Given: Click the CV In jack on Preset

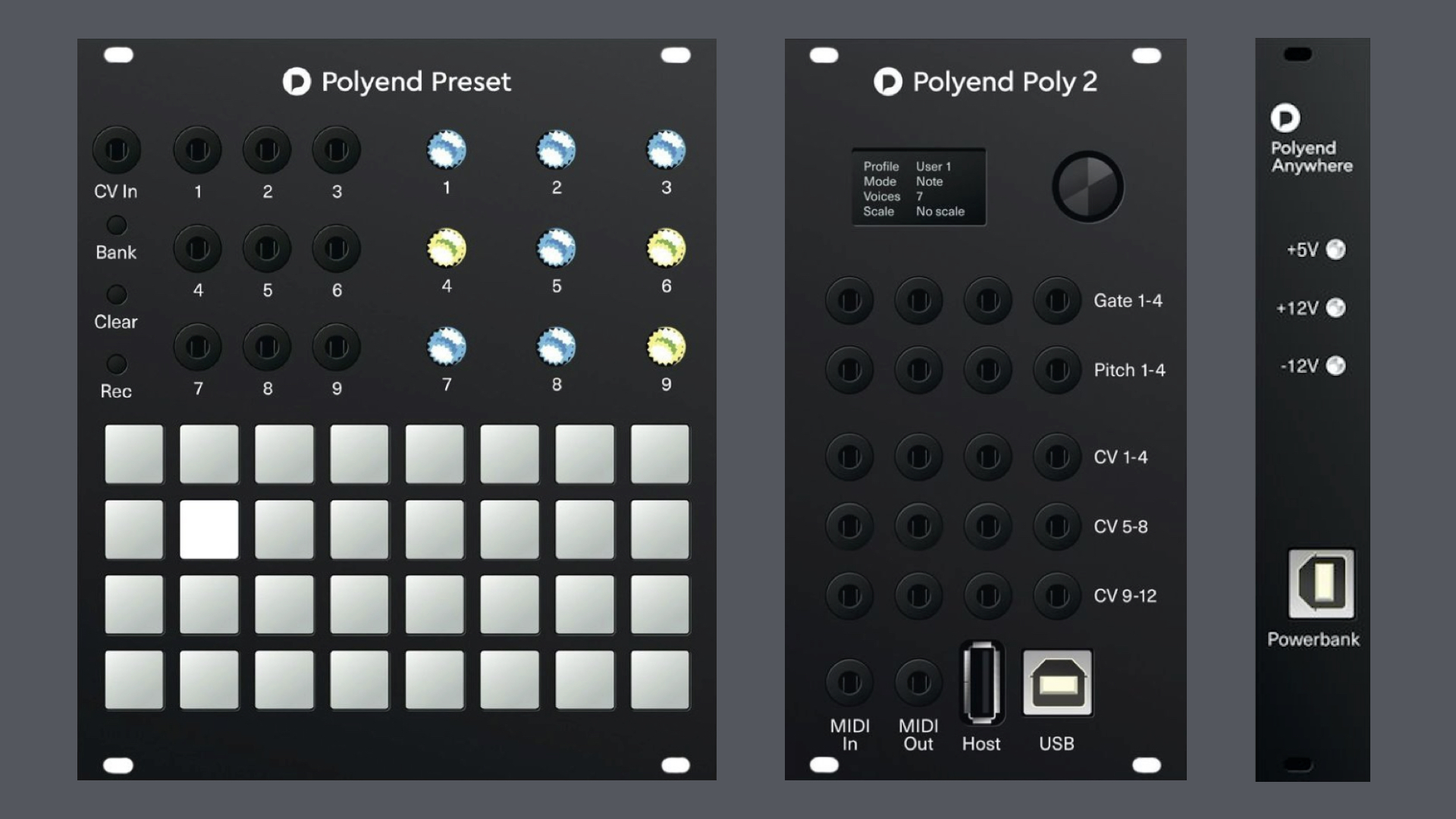Looking at the screenshot, I should pyautogui.click(x=116, y=150).
